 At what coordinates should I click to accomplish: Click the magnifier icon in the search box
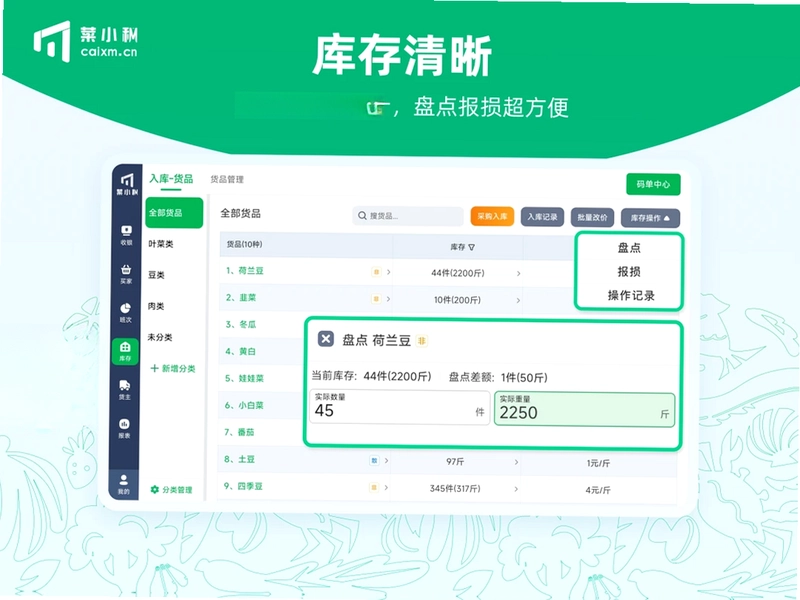coord(362,216)
